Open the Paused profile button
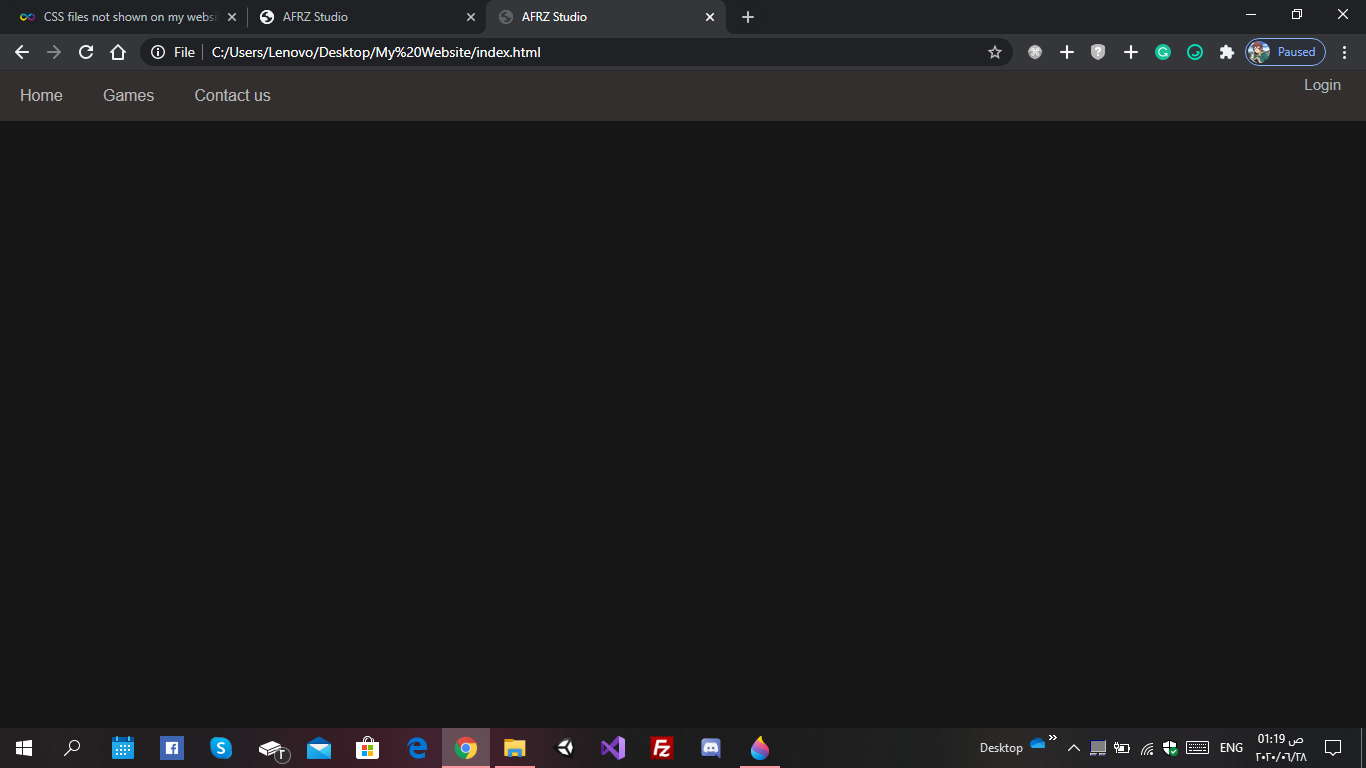Viewport: 1366px width, 768px height. pyautogui.click(x=1285, y=52)
